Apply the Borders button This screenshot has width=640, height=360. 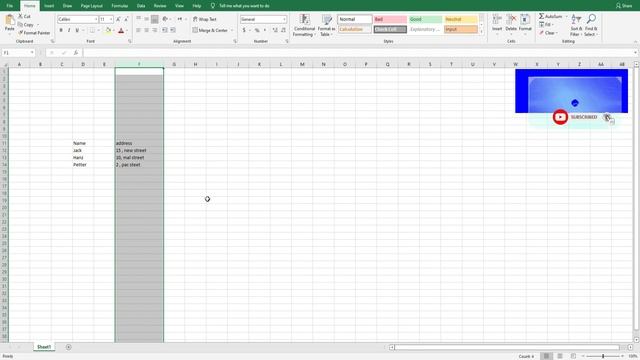(92, 30)
